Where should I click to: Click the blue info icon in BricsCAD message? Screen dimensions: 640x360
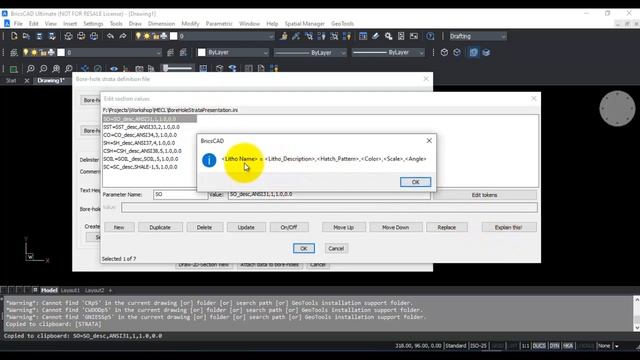pos(209,160)
